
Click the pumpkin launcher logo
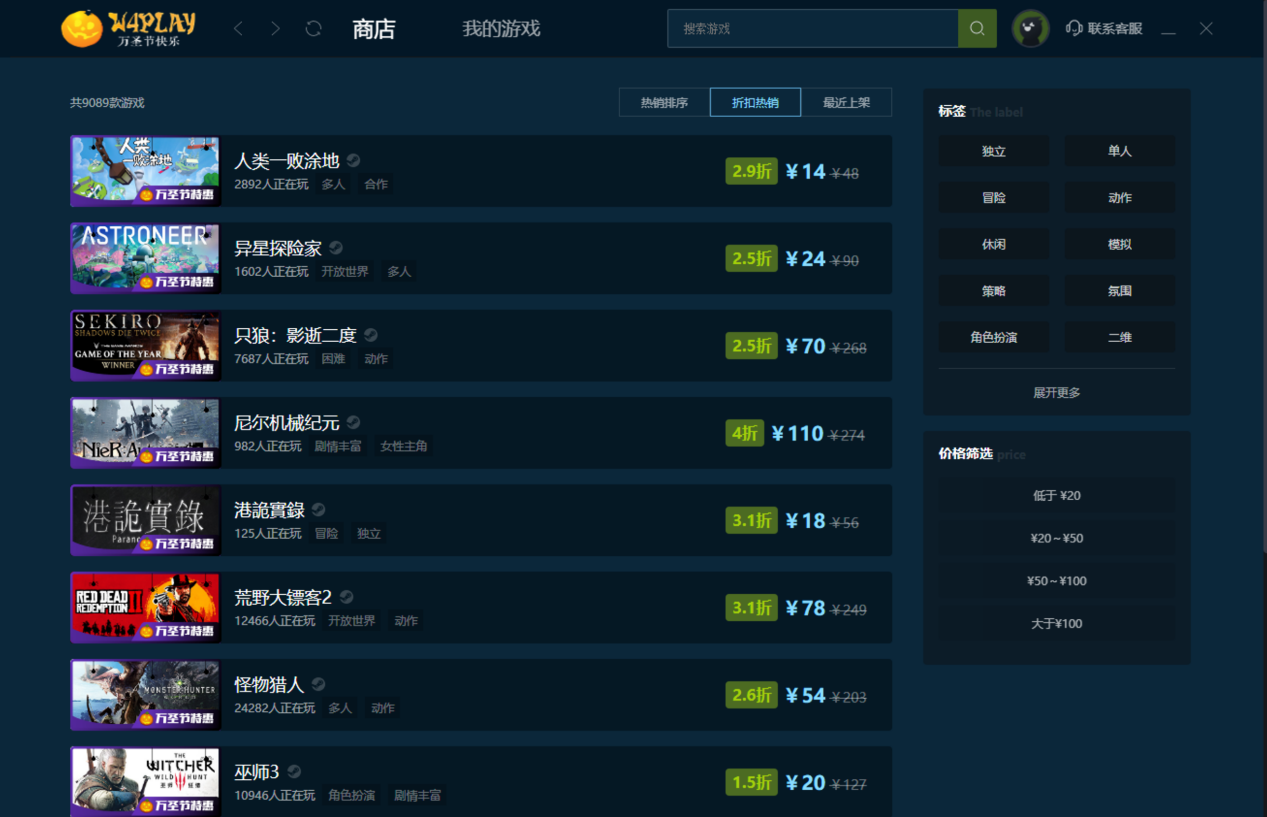coord(82,28)
